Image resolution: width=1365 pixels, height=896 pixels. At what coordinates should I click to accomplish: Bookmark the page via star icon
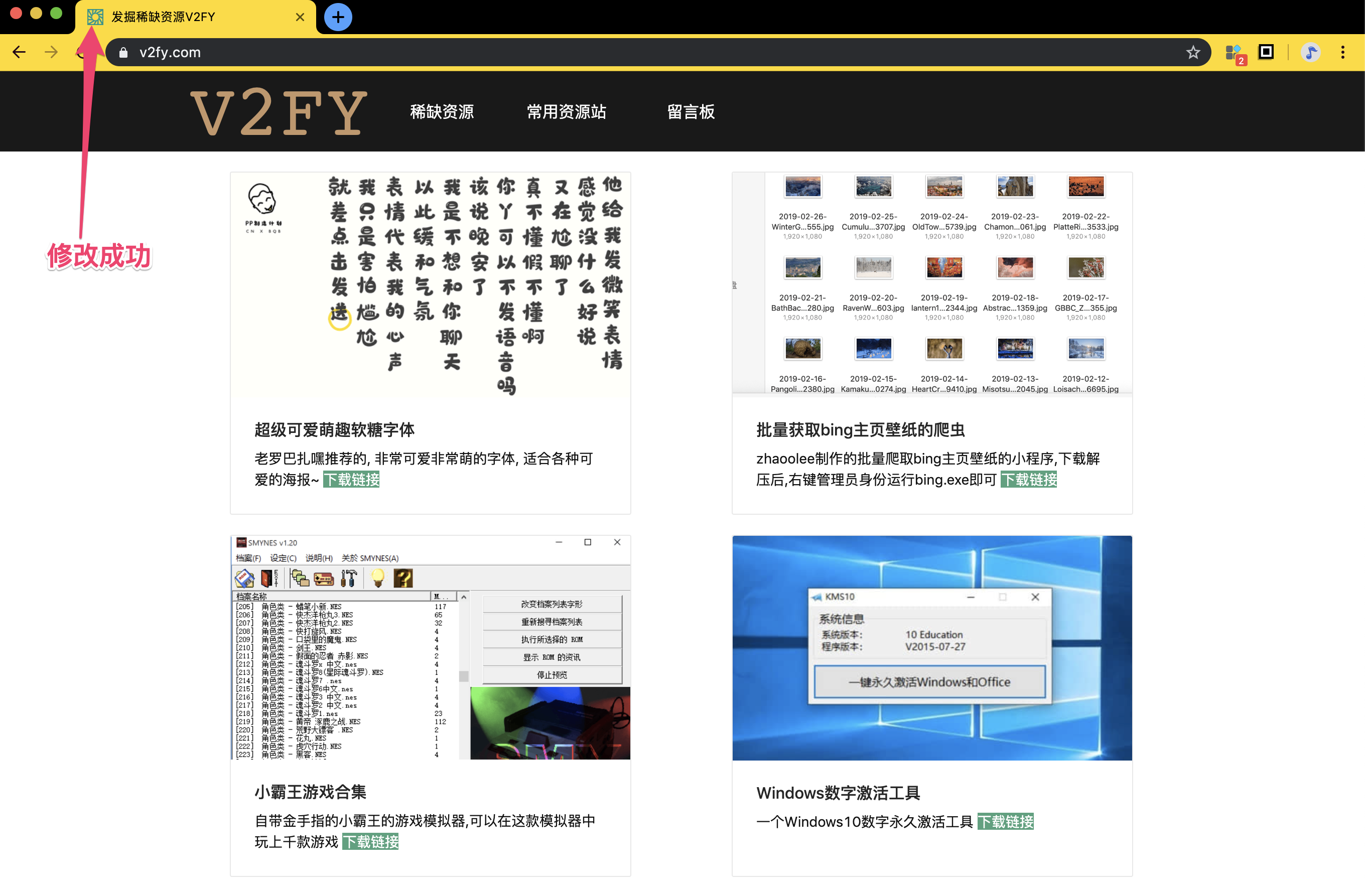tap(1193, 52)
